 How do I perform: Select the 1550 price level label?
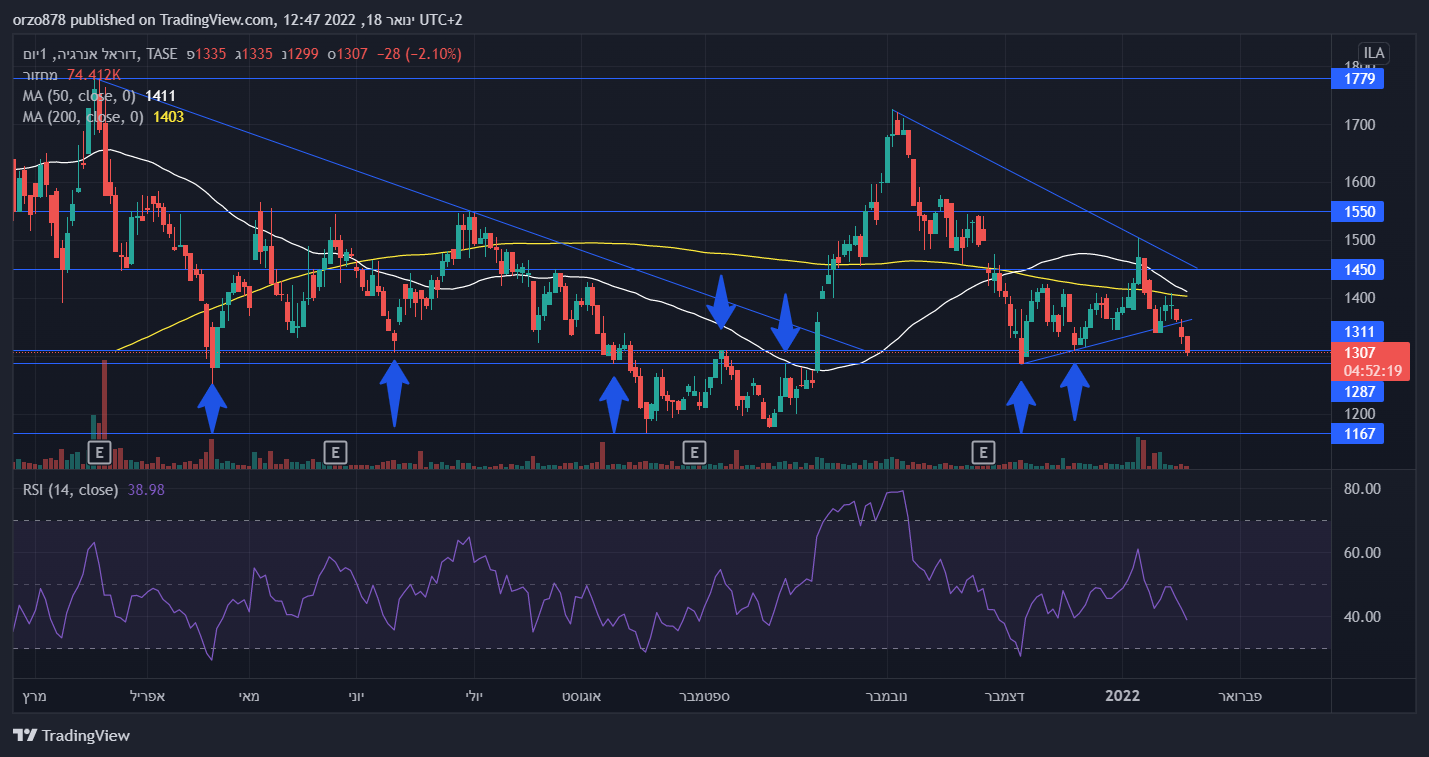coord(1358,212)
